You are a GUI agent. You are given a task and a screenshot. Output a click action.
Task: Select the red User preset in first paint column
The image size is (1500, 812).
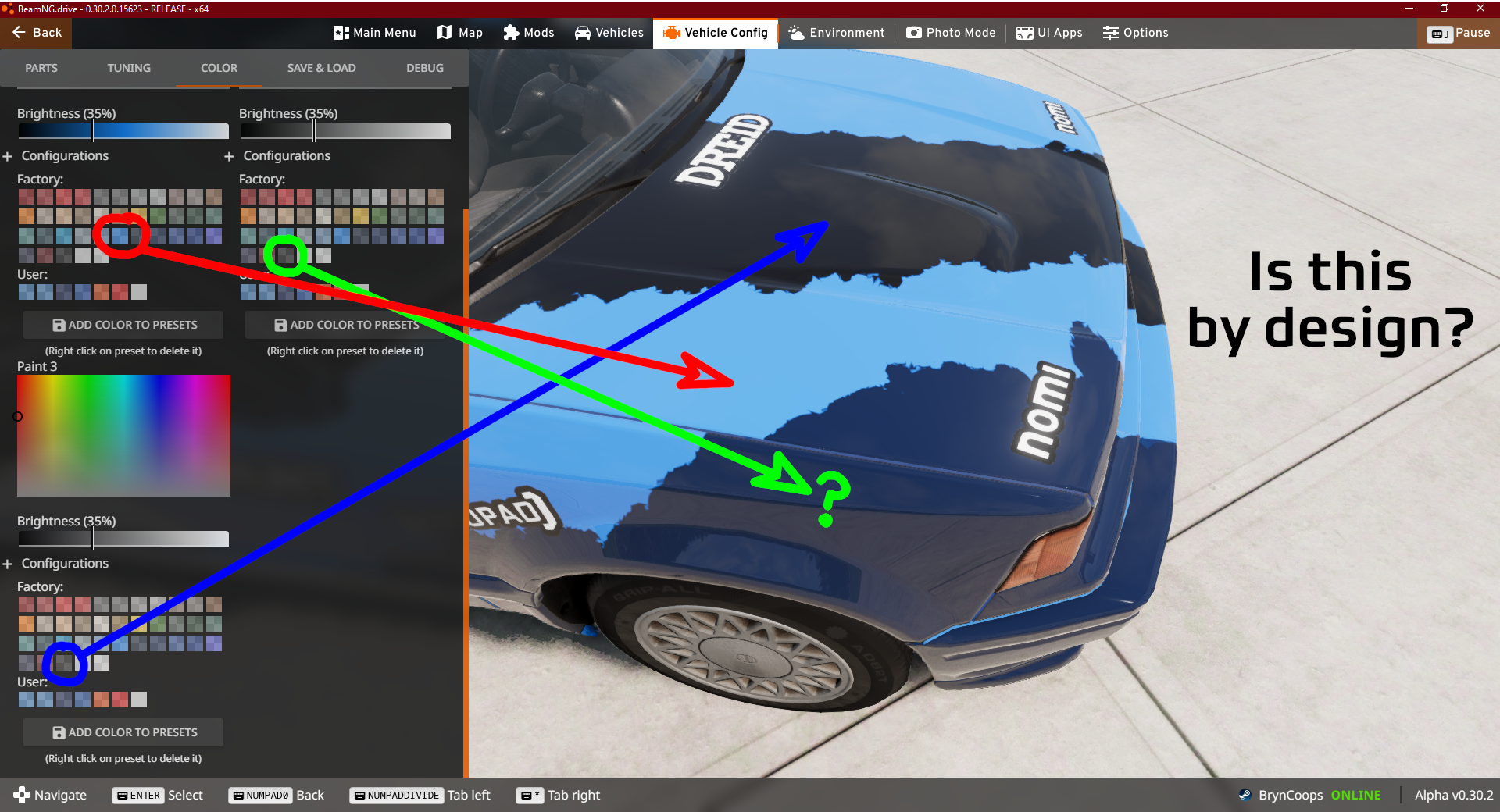pos(120,292)
